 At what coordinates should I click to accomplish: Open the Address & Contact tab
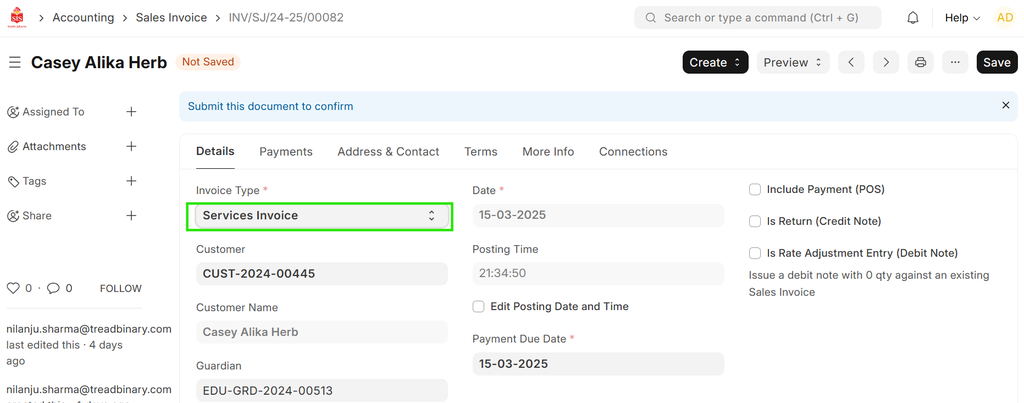click(388, 152)
